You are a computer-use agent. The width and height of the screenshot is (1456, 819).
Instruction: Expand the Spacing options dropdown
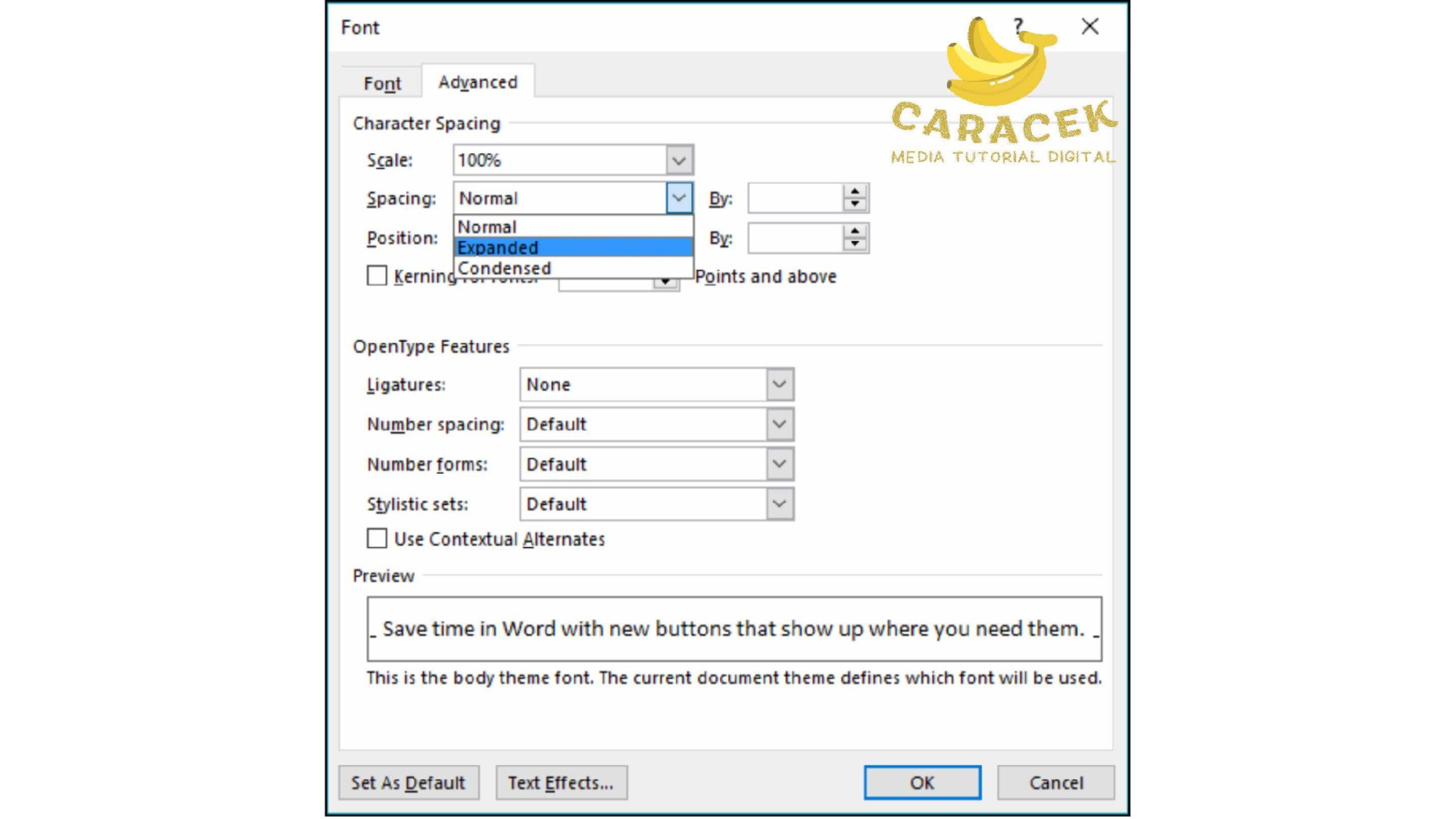click(679, 198)
